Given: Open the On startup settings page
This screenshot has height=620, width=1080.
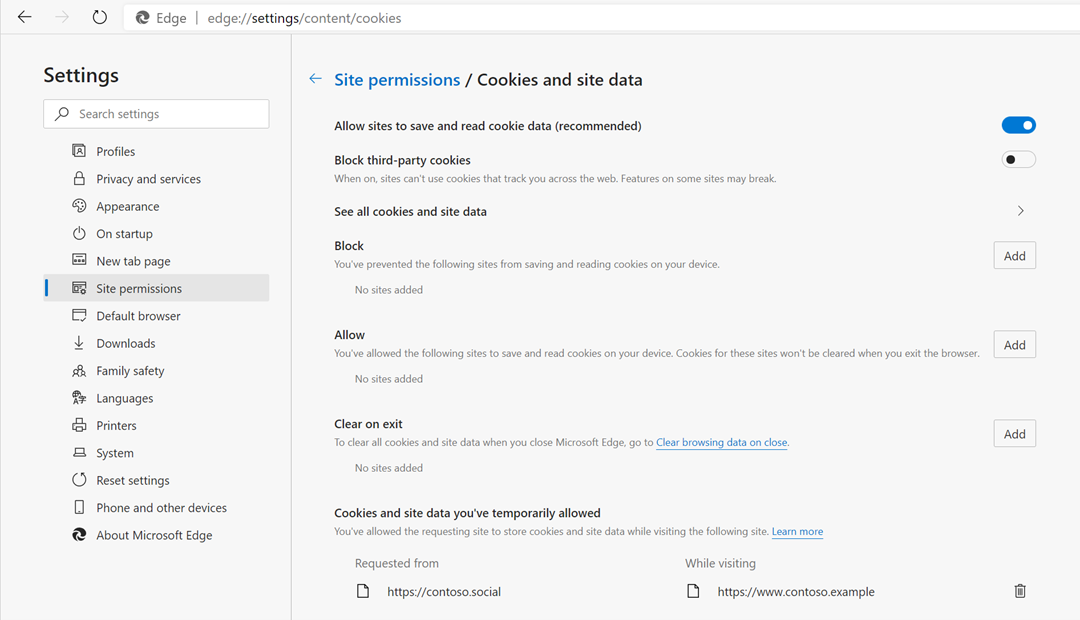Looking at the screenshot, I should click(124, 234).
